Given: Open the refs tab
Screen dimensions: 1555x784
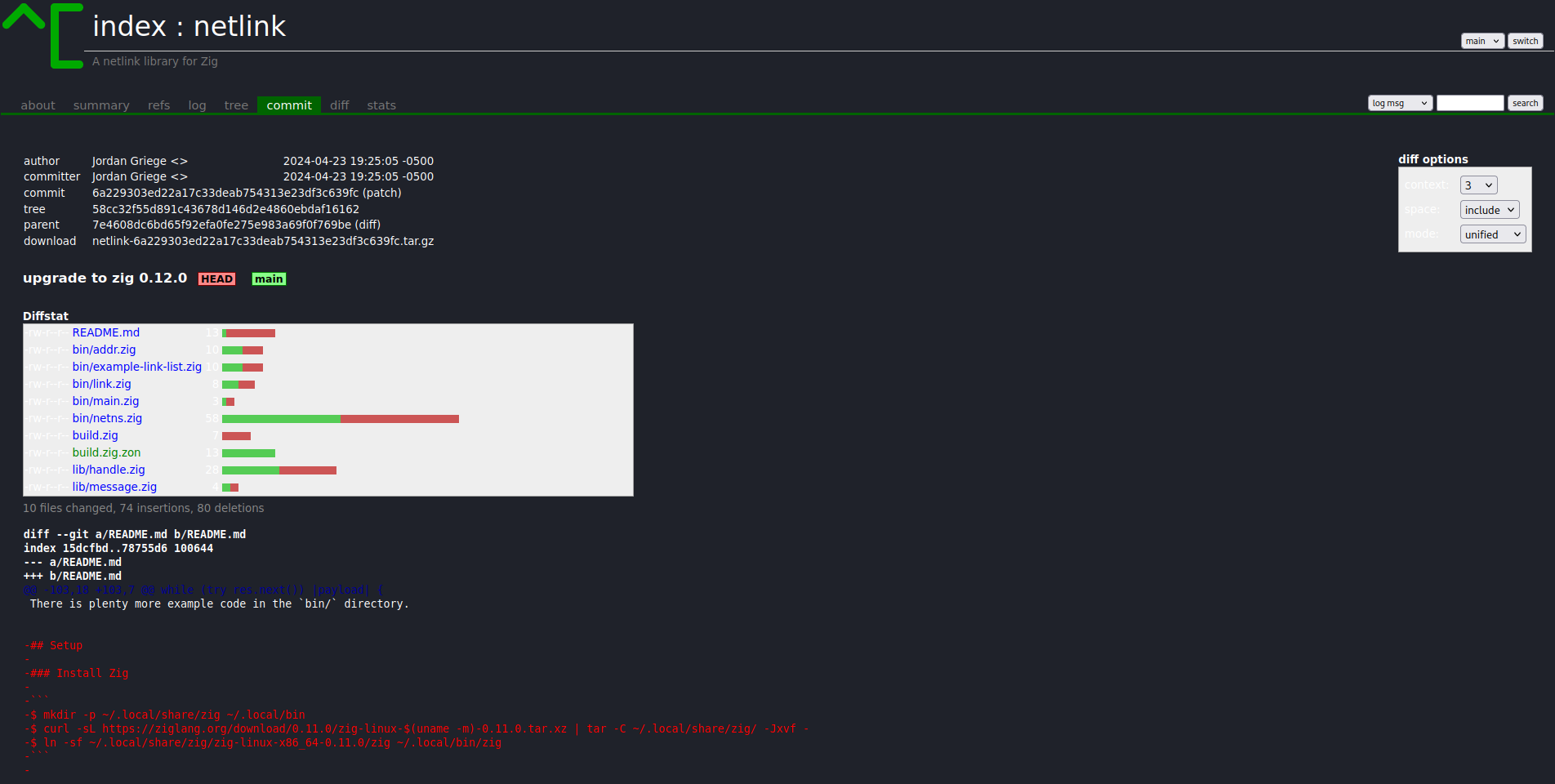Looking at the screenshot, I should pos(158,105).
